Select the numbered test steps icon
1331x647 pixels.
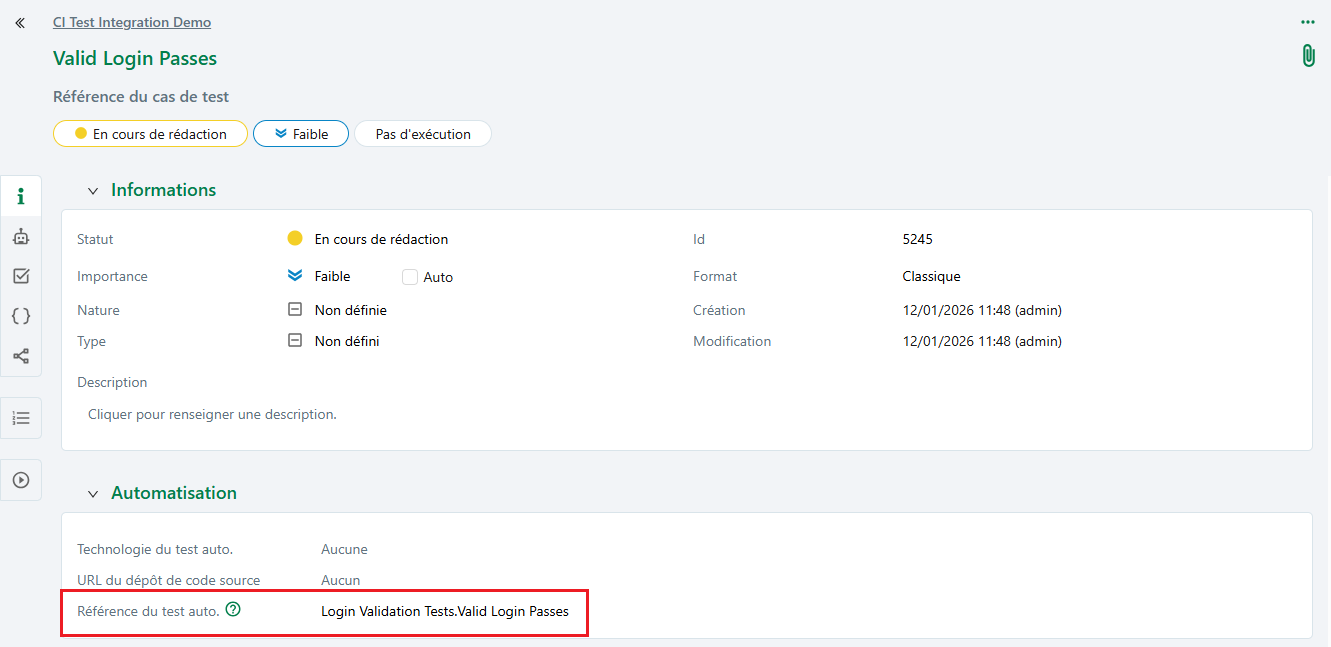[x=21, y=417]
